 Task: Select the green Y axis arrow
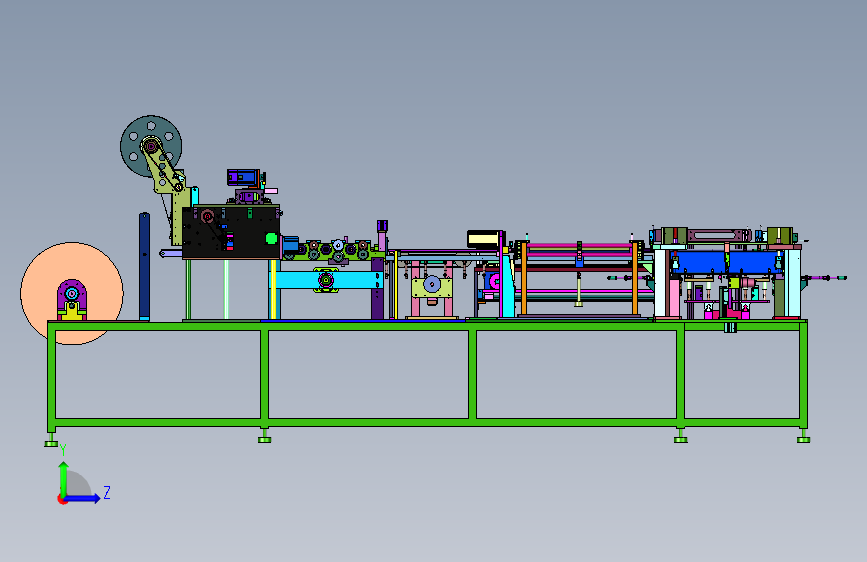pyautogui.click(x=64, y=479)
